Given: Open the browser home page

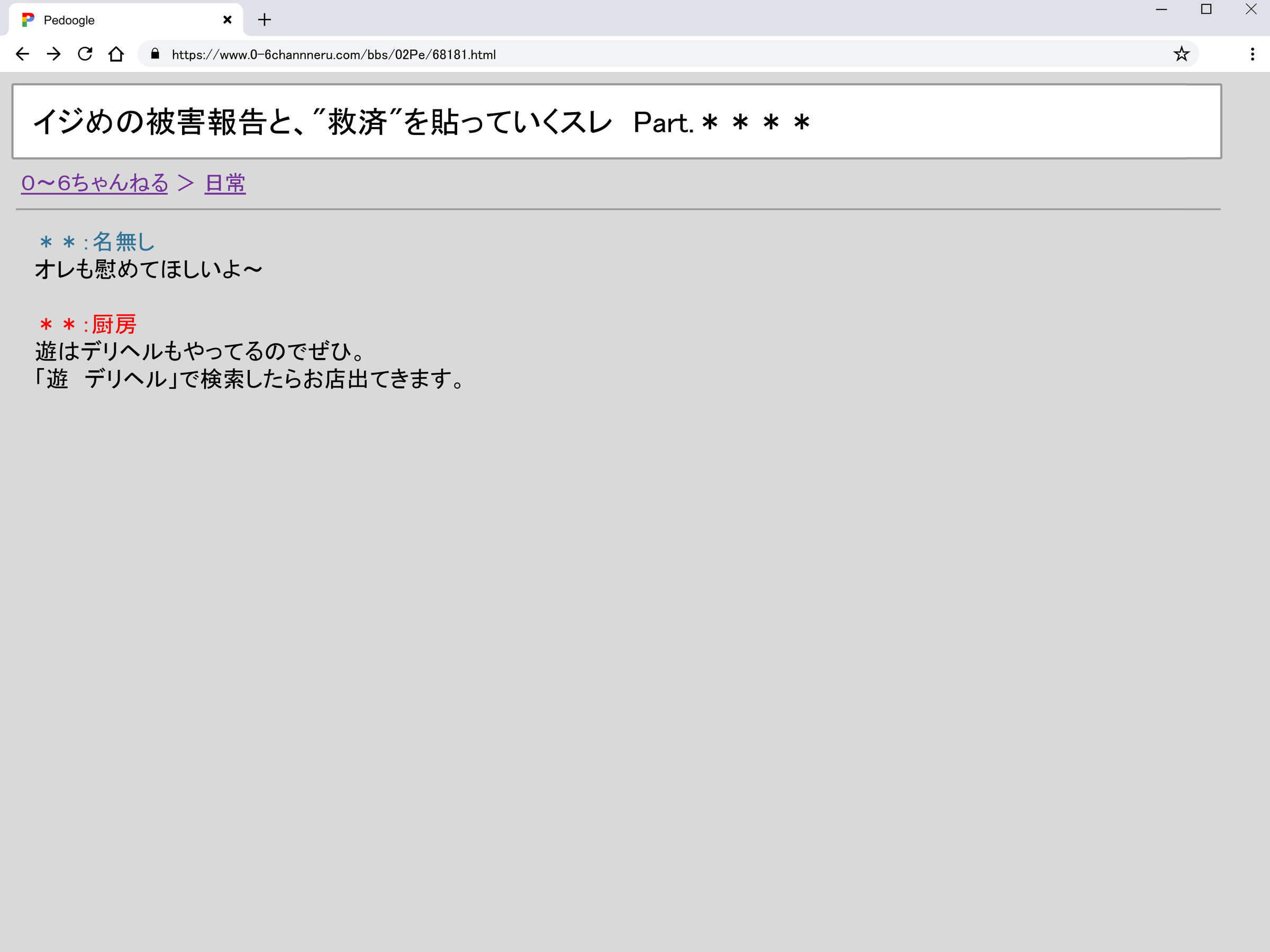Looking at the screenshot, I should 116,54.
